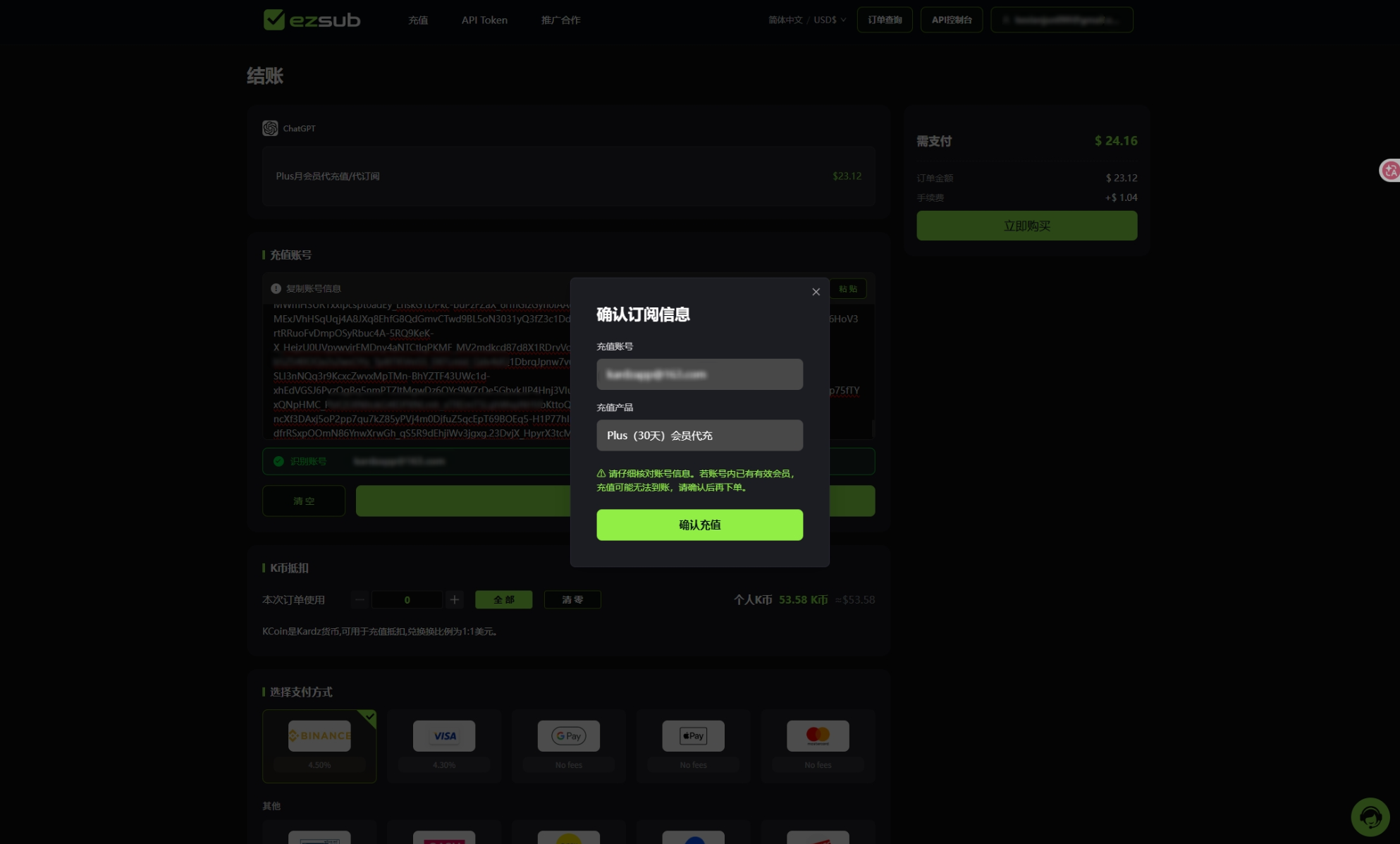Click the KCoin是Kardz货币 description text
The image size is (1400, 844).
pyautogui.click(x=381, y=631)
